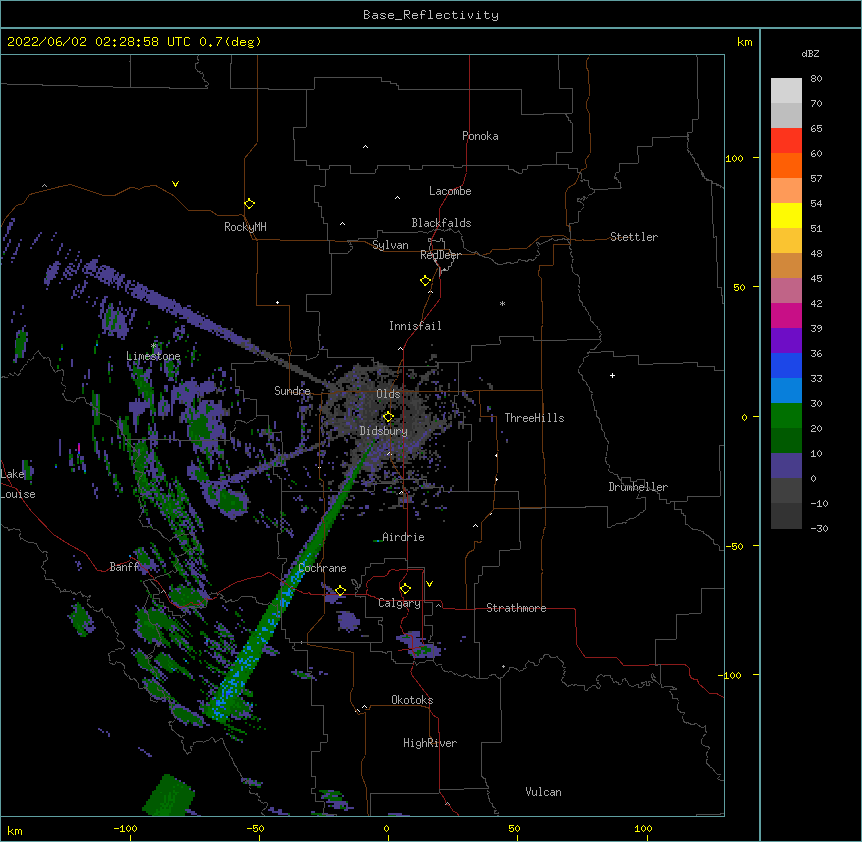Click the yellow diamond marker above RockyMH
The image size is (862, 842).
[x=249, y=204]
